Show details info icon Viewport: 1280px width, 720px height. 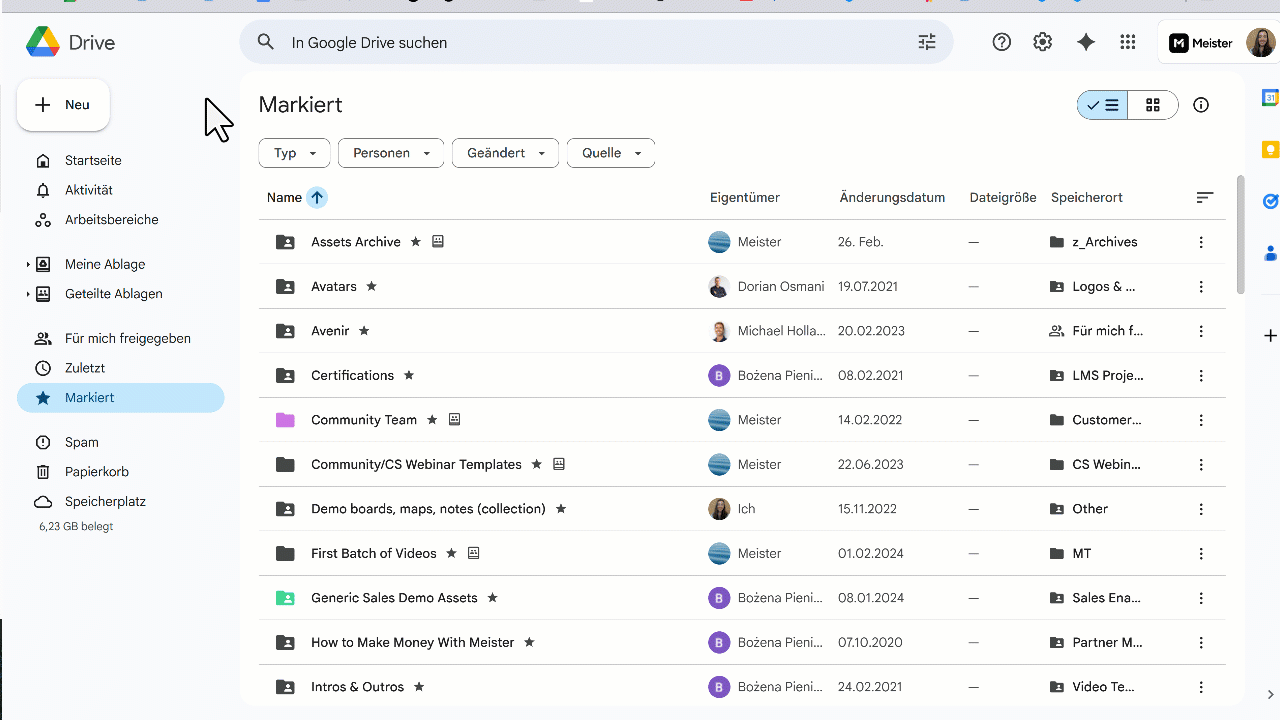pos(1201,105)
